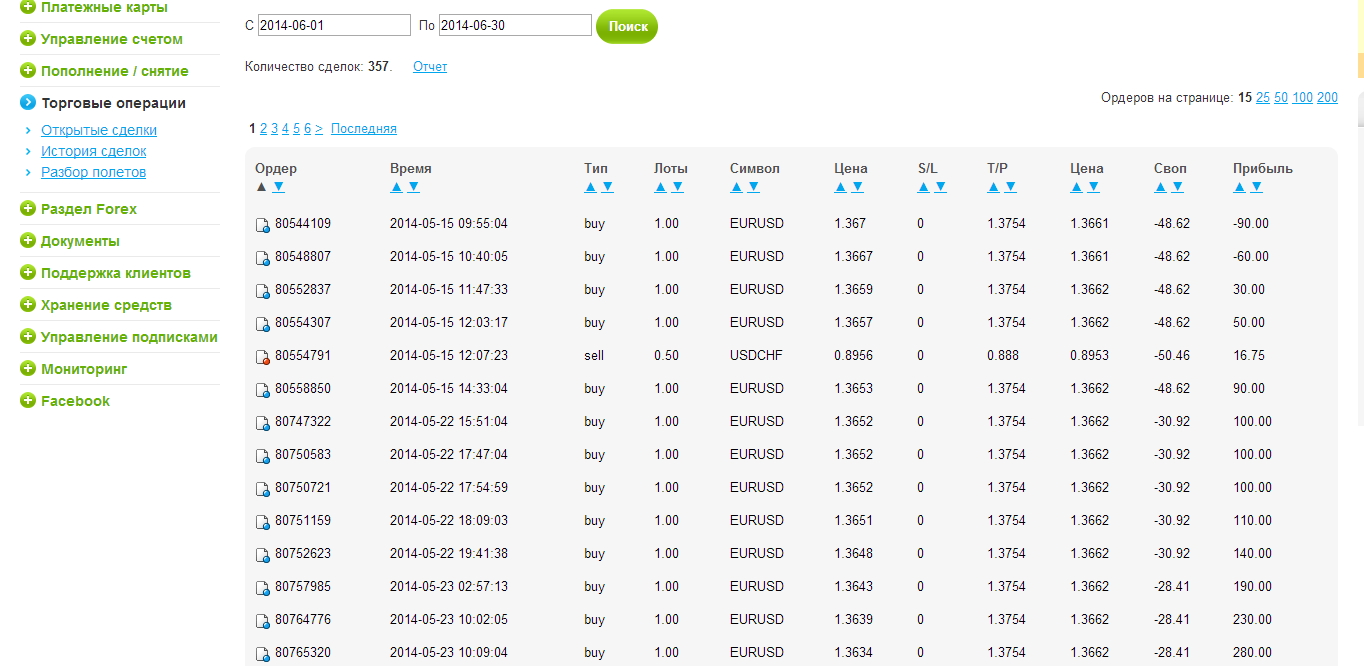Image resolution: width=1364 pixels, height=666 pixels.
Task: Show 50 orders per page
Action: pyautogui.click(x=1281, y=98)
